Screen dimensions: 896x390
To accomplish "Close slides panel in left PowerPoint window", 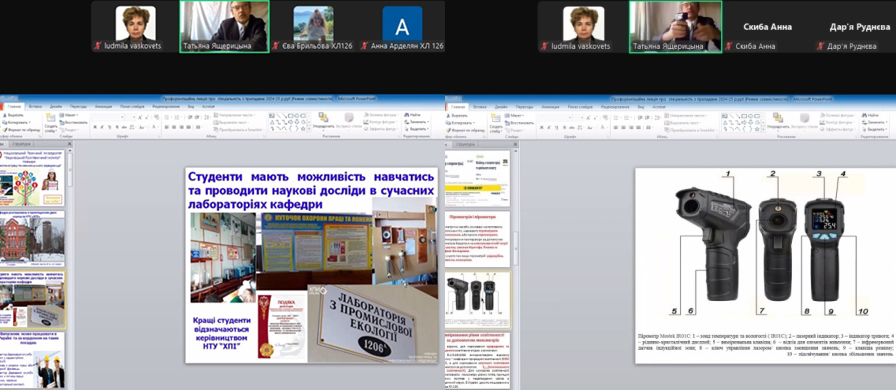I will [x=70, y=145].
